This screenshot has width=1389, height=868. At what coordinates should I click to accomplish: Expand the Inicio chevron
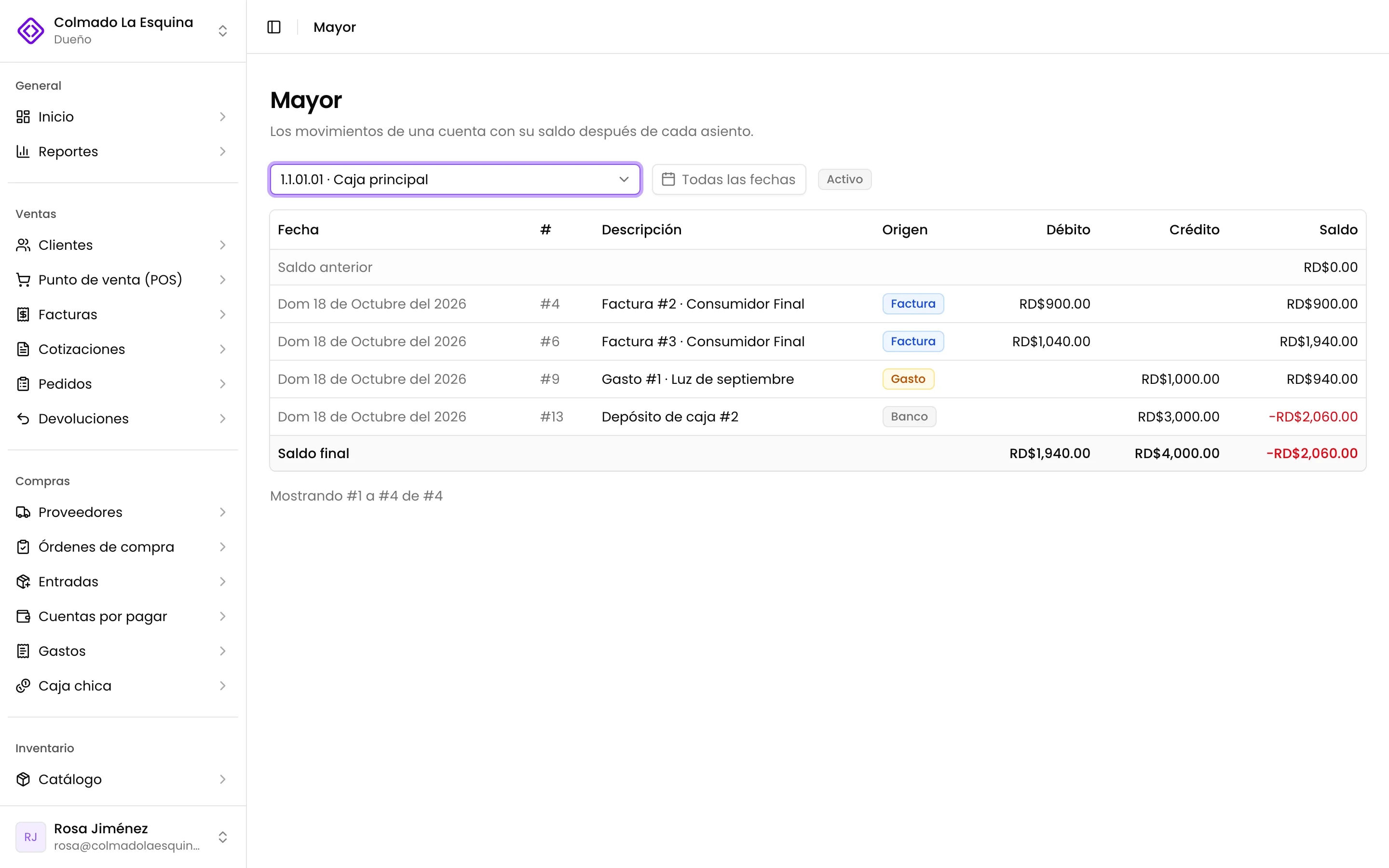tap(223, 117)
